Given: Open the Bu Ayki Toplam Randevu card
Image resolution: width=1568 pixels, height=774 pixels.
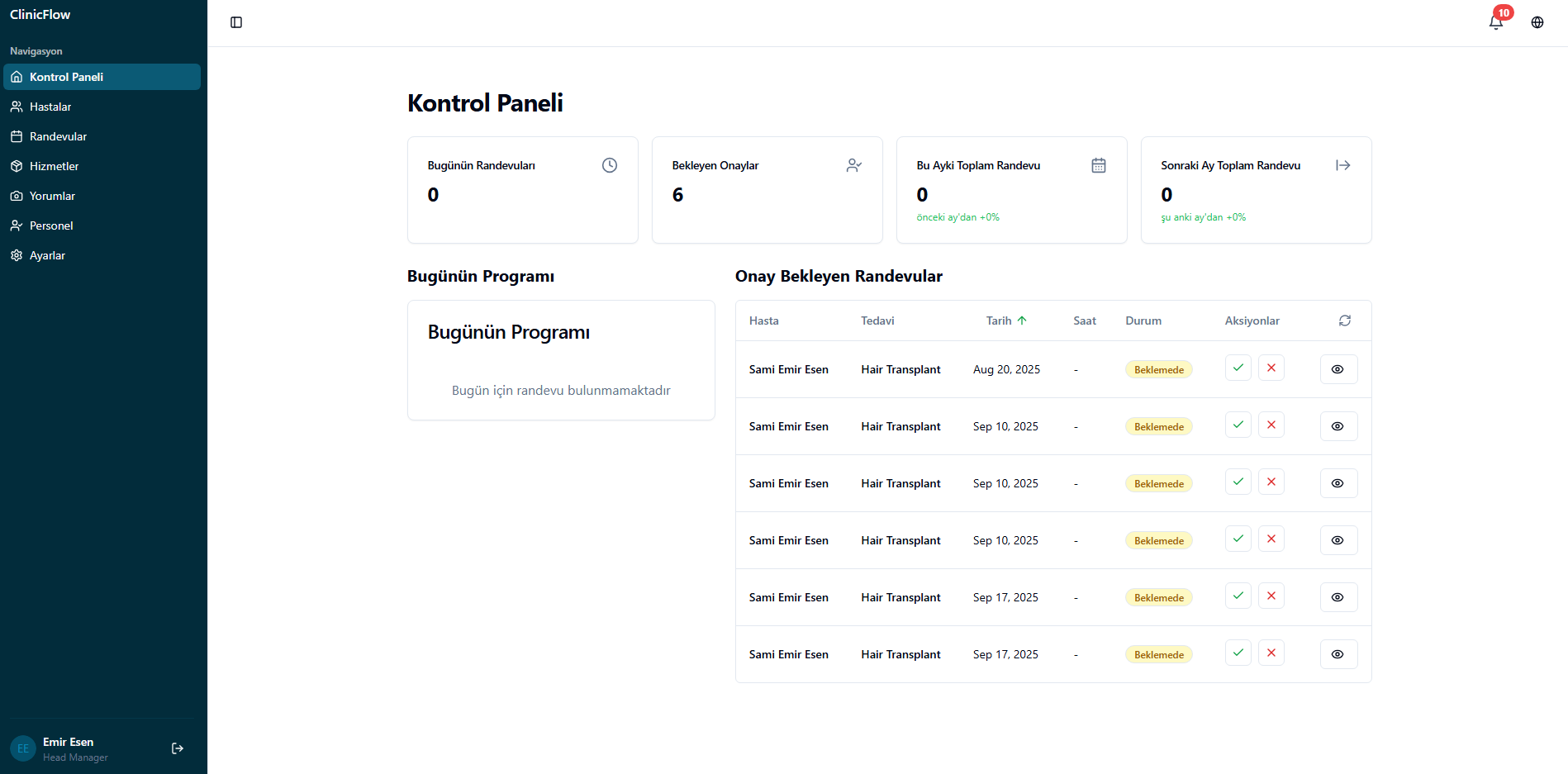Looking at the screenshot, I should (x=1011, y=190).
